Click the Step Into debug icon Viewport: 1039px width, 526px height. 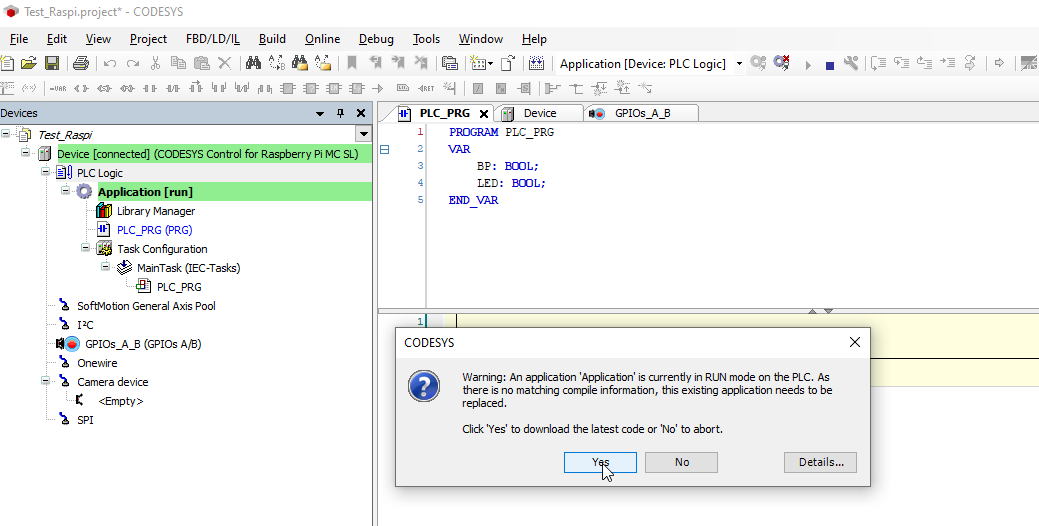point(901,63)
